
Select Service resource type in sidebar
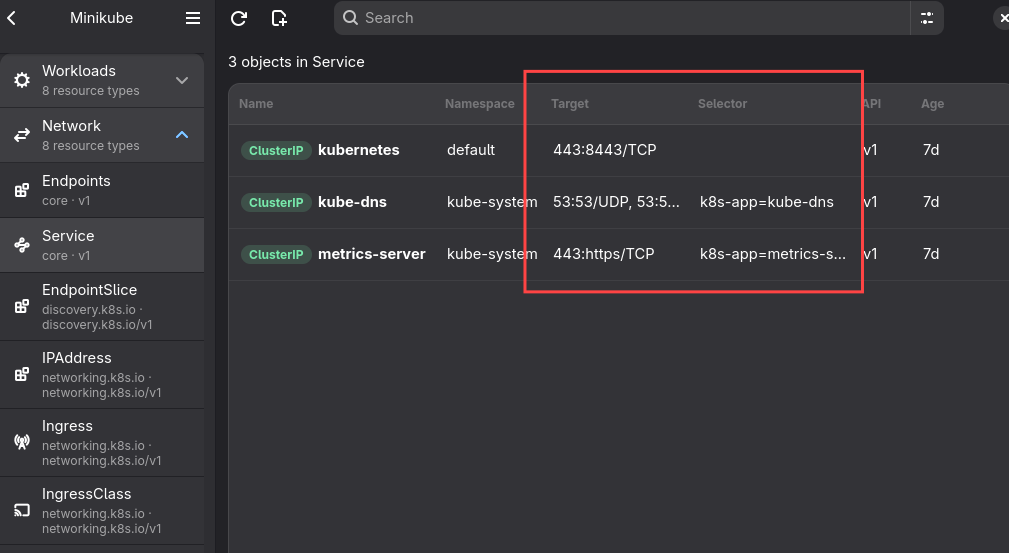pyautogui.click(x=102, y=245)
